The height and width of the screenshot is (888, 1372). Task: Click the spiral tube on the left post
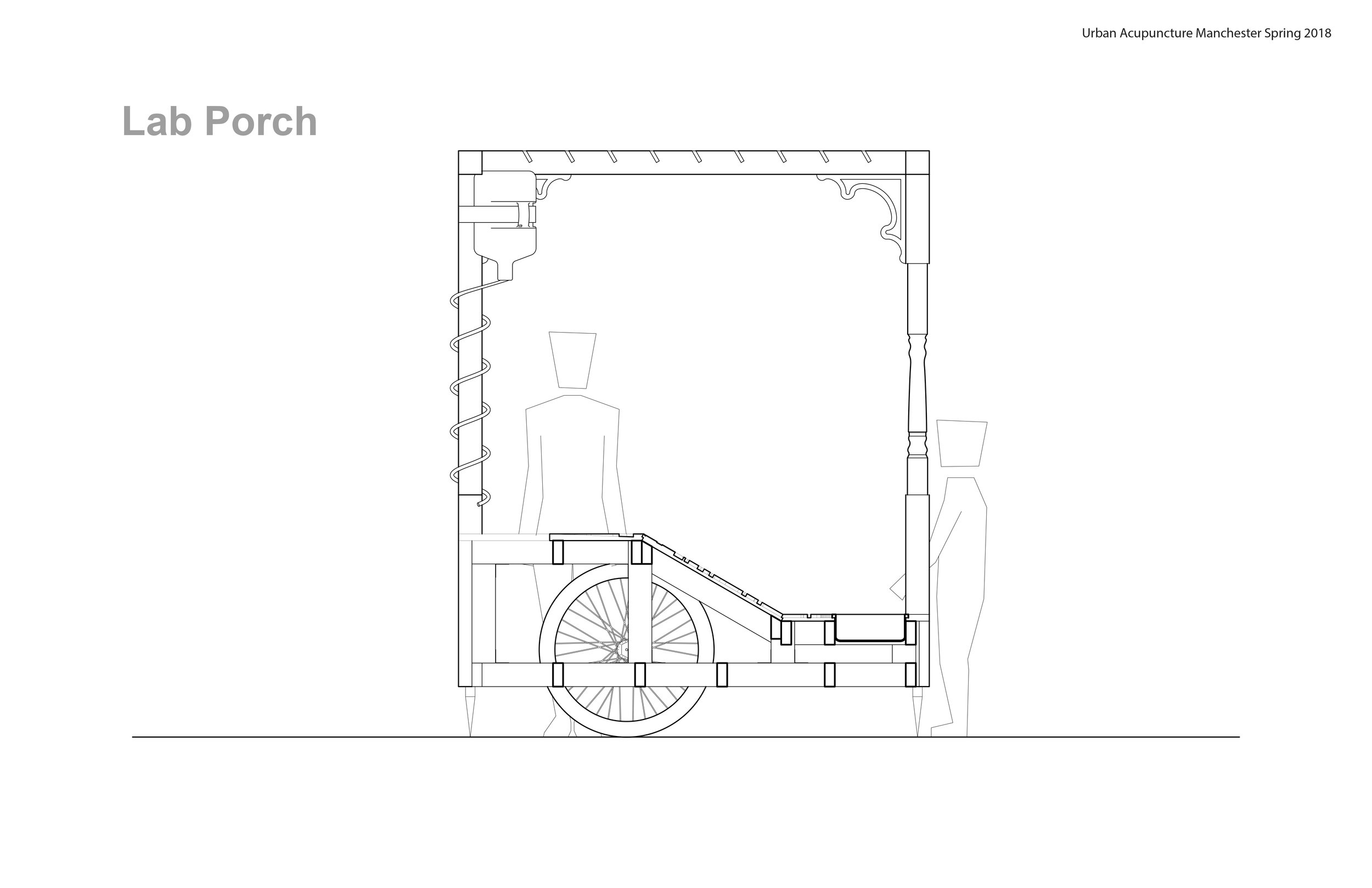(470, 394)
